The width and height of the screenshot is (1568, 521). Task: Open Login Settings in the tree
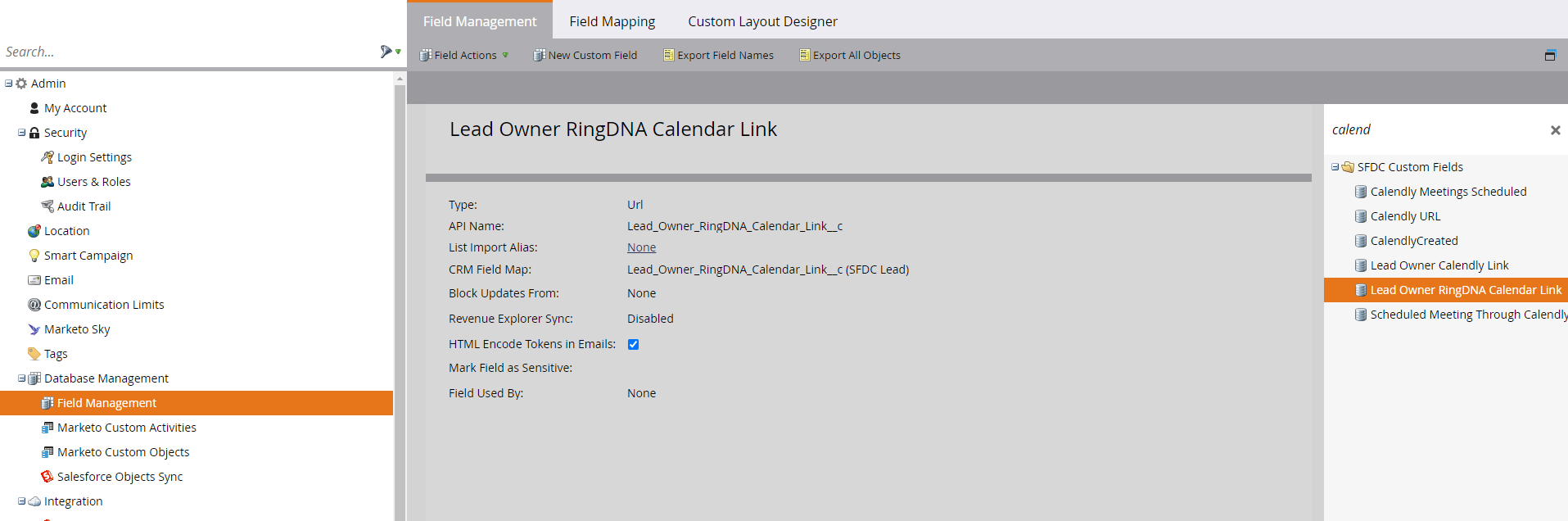tap(94, 157)
